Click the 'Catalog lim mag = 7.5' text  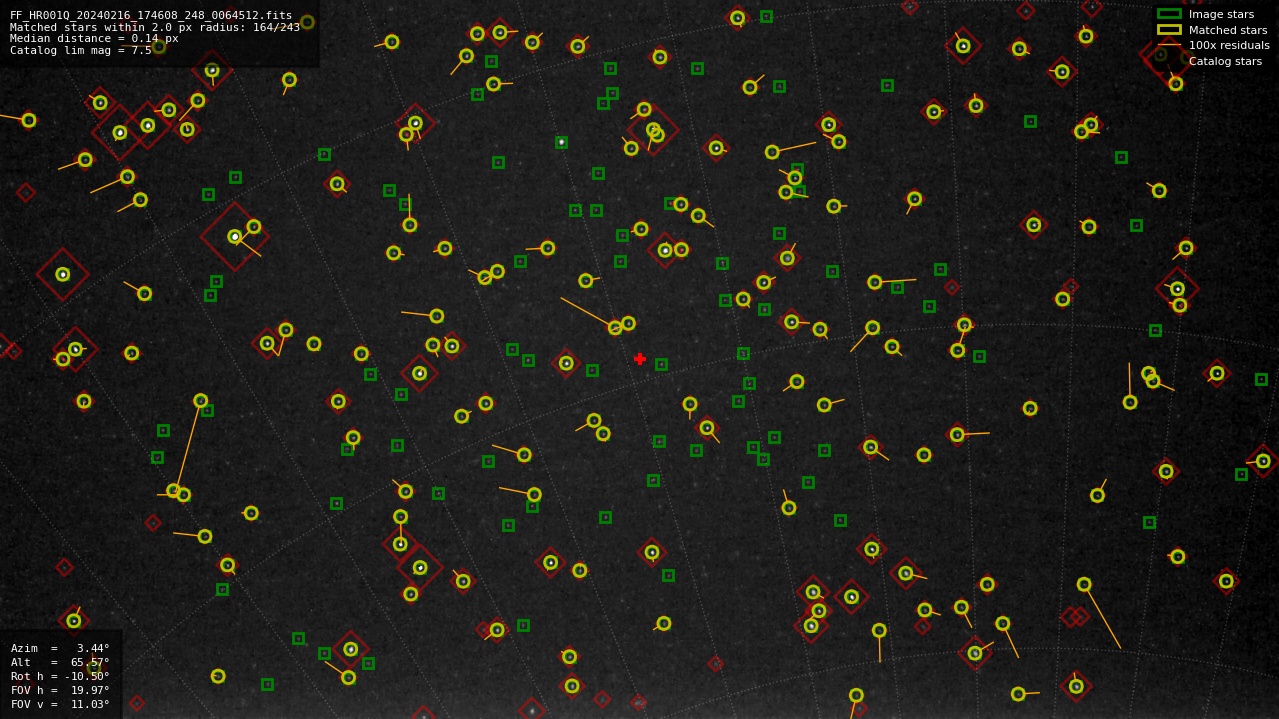point(81,50)
